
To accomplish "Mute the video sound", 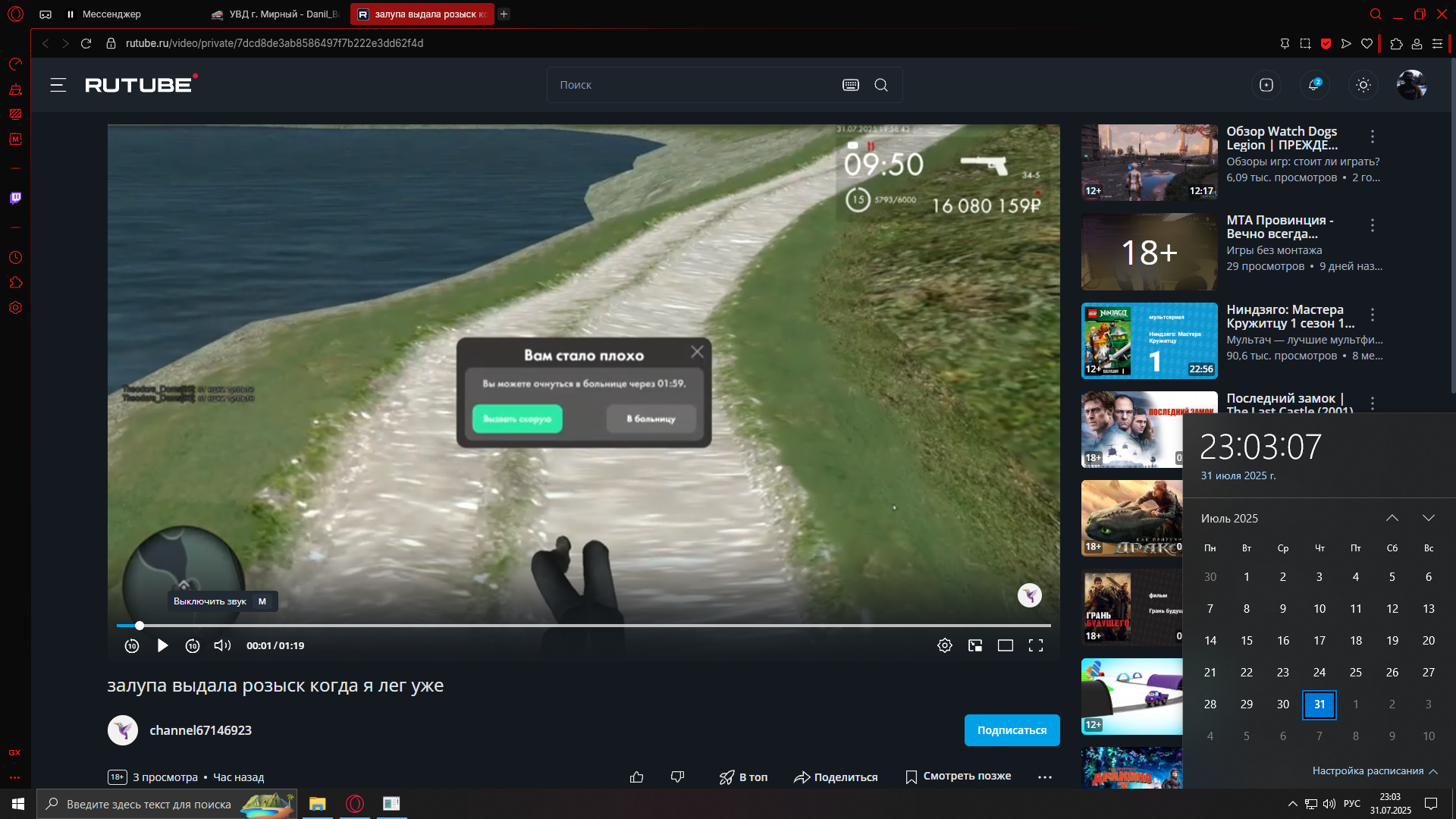I will tap(222, 645).
